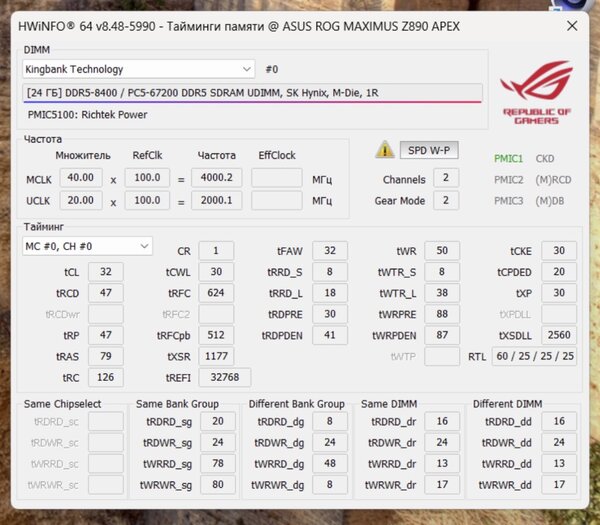
Task: Click the Channels value field
Action: click(446, 178)
